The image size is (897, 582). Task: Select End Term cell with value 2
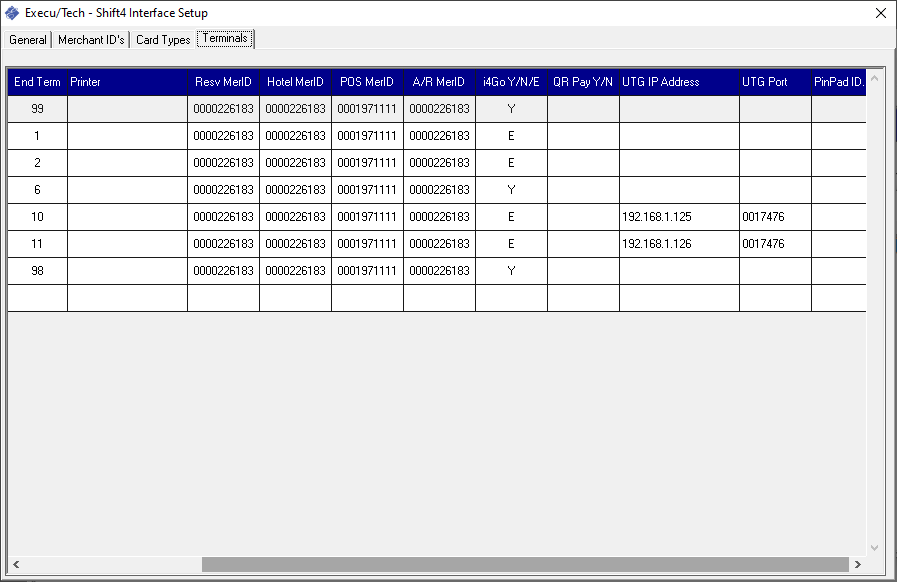pyautogui.click(x=37, y=163)
